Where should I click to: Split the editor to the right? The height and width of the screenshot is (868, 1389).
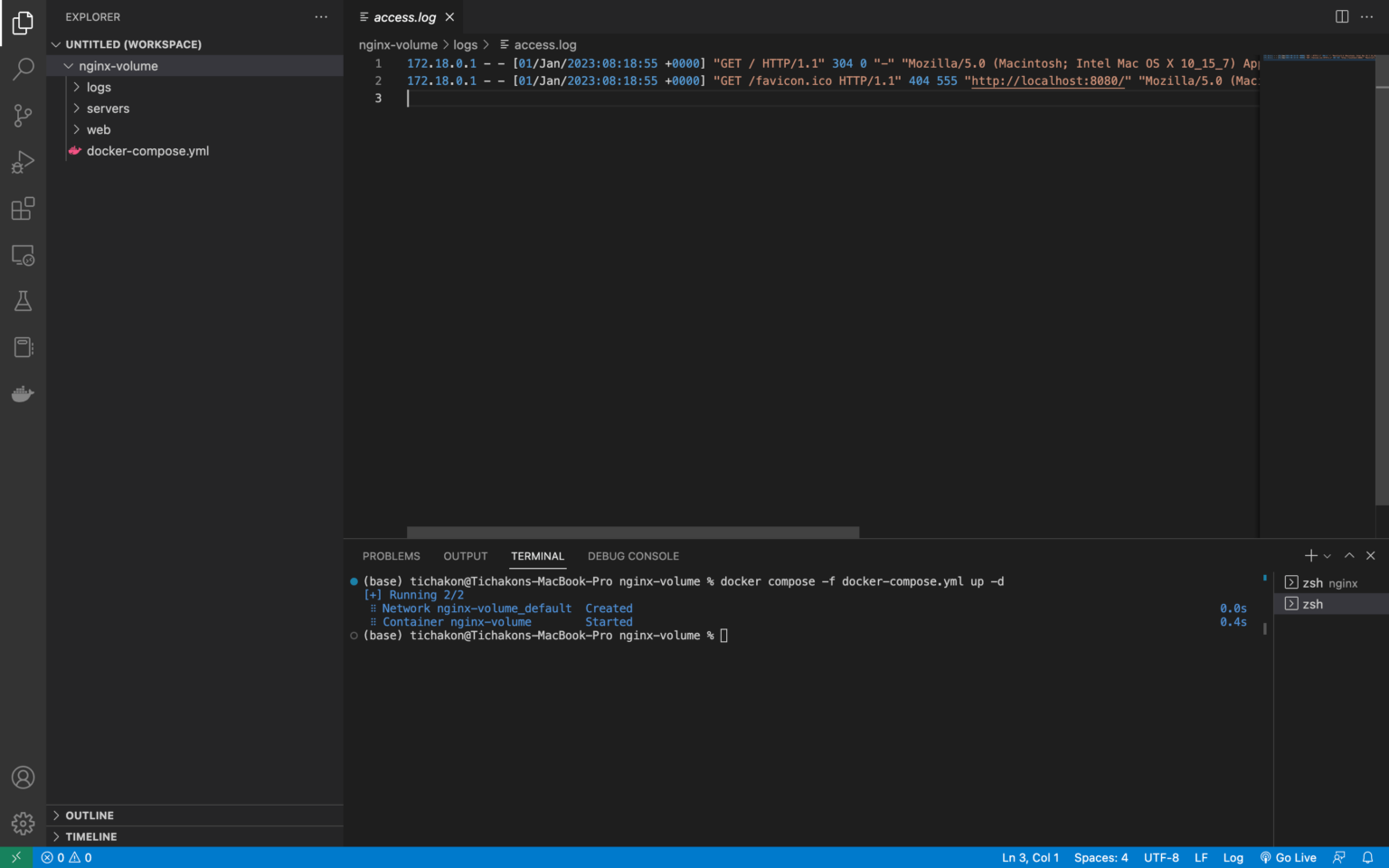tap(1341, 16)
